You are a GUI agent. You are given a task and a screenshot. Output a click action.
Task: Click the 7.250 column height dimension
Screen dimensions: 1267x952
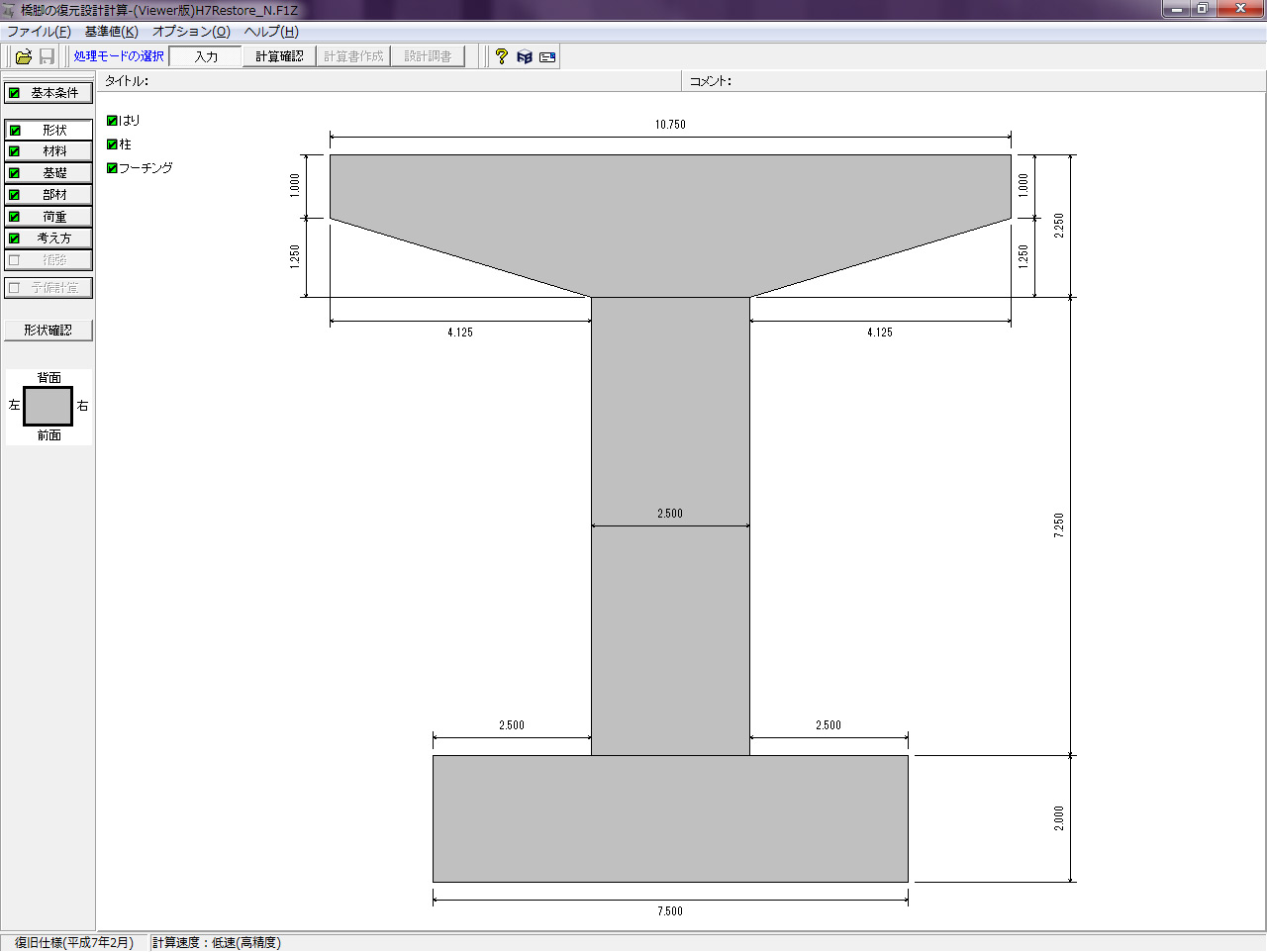(x=1059, y=525)
